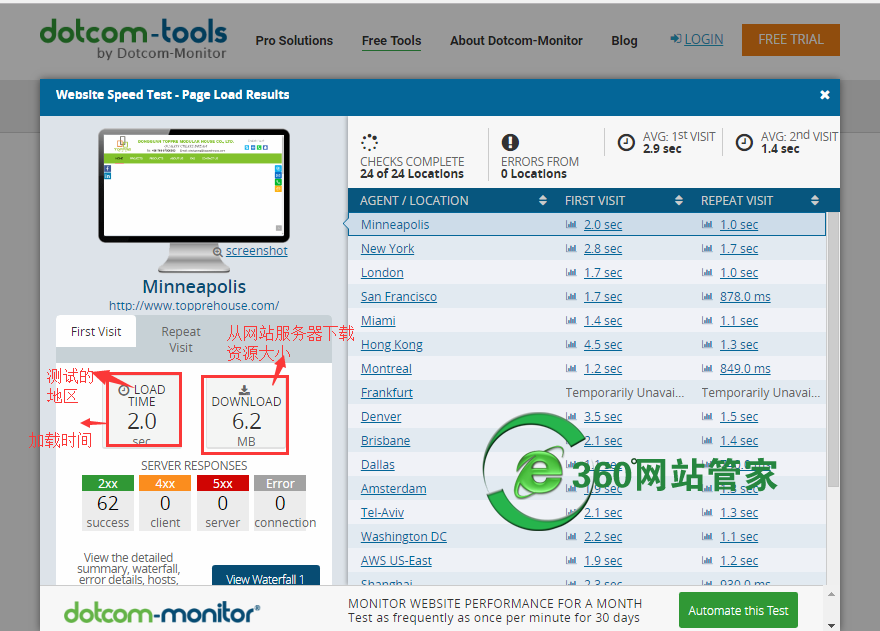
Task: Select the New York location
Action: pos(387,249)
